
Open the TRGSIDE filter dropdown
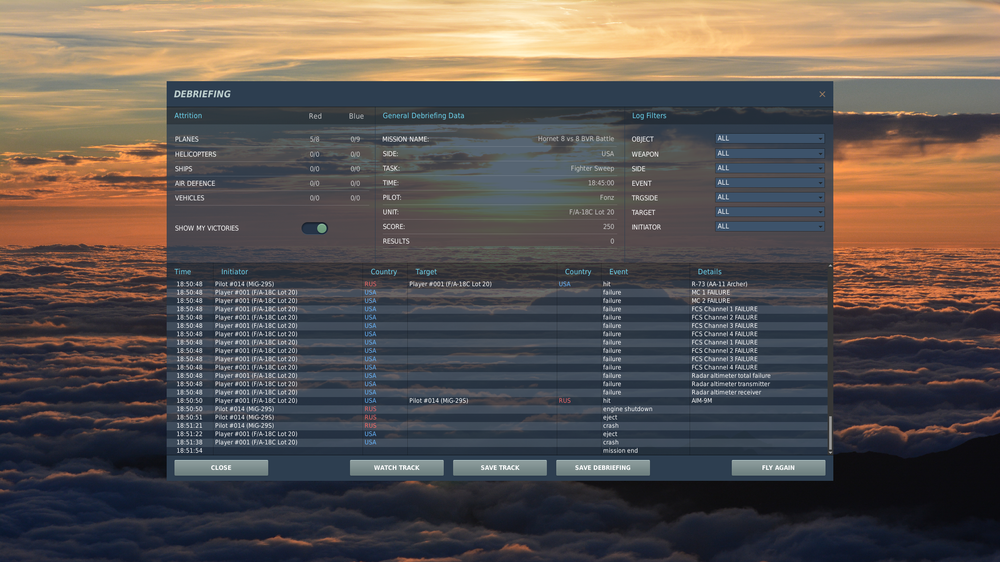coord(769,198)
